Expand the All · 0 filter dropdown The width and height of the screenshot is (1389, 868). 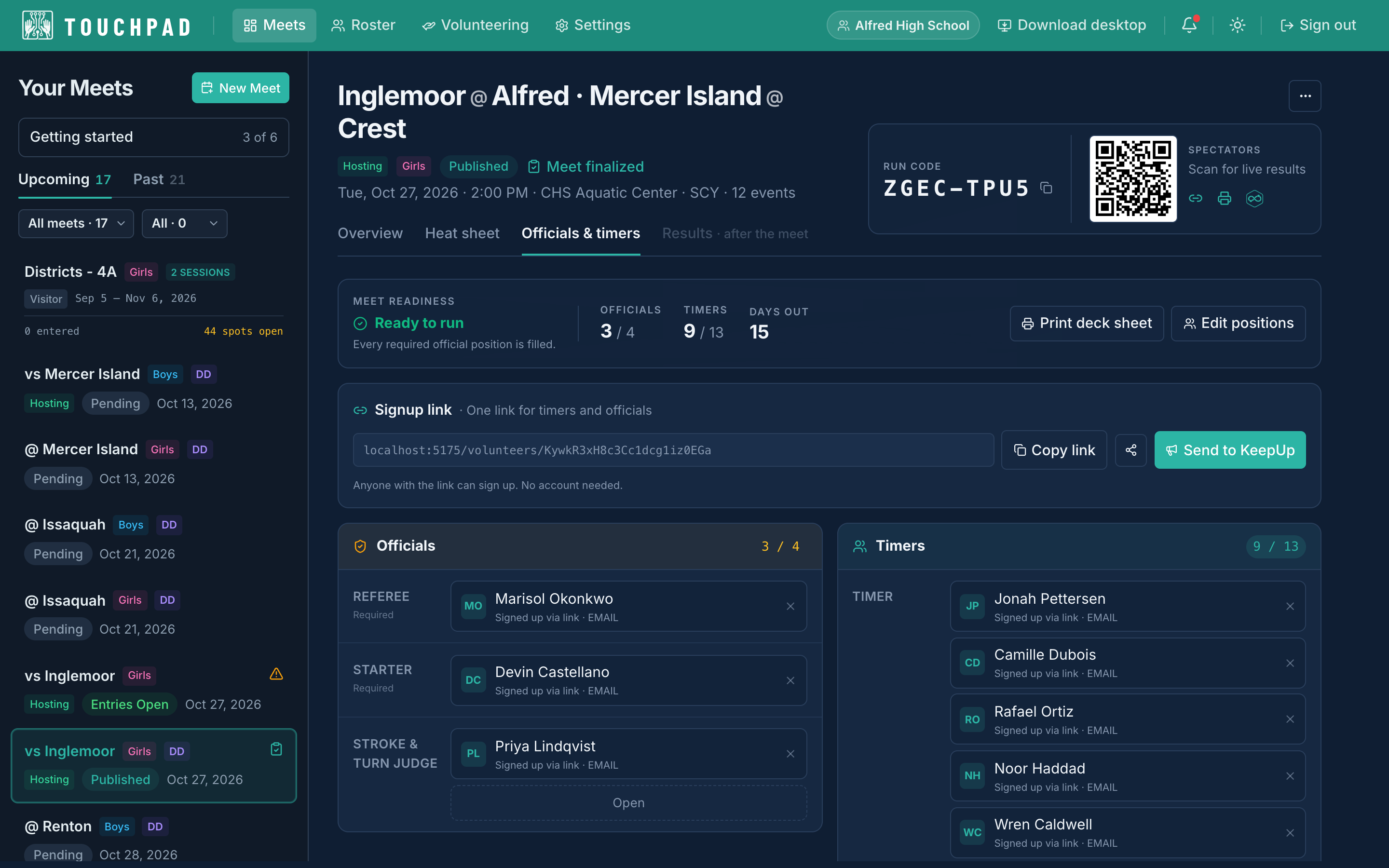[x=184, y=223]
